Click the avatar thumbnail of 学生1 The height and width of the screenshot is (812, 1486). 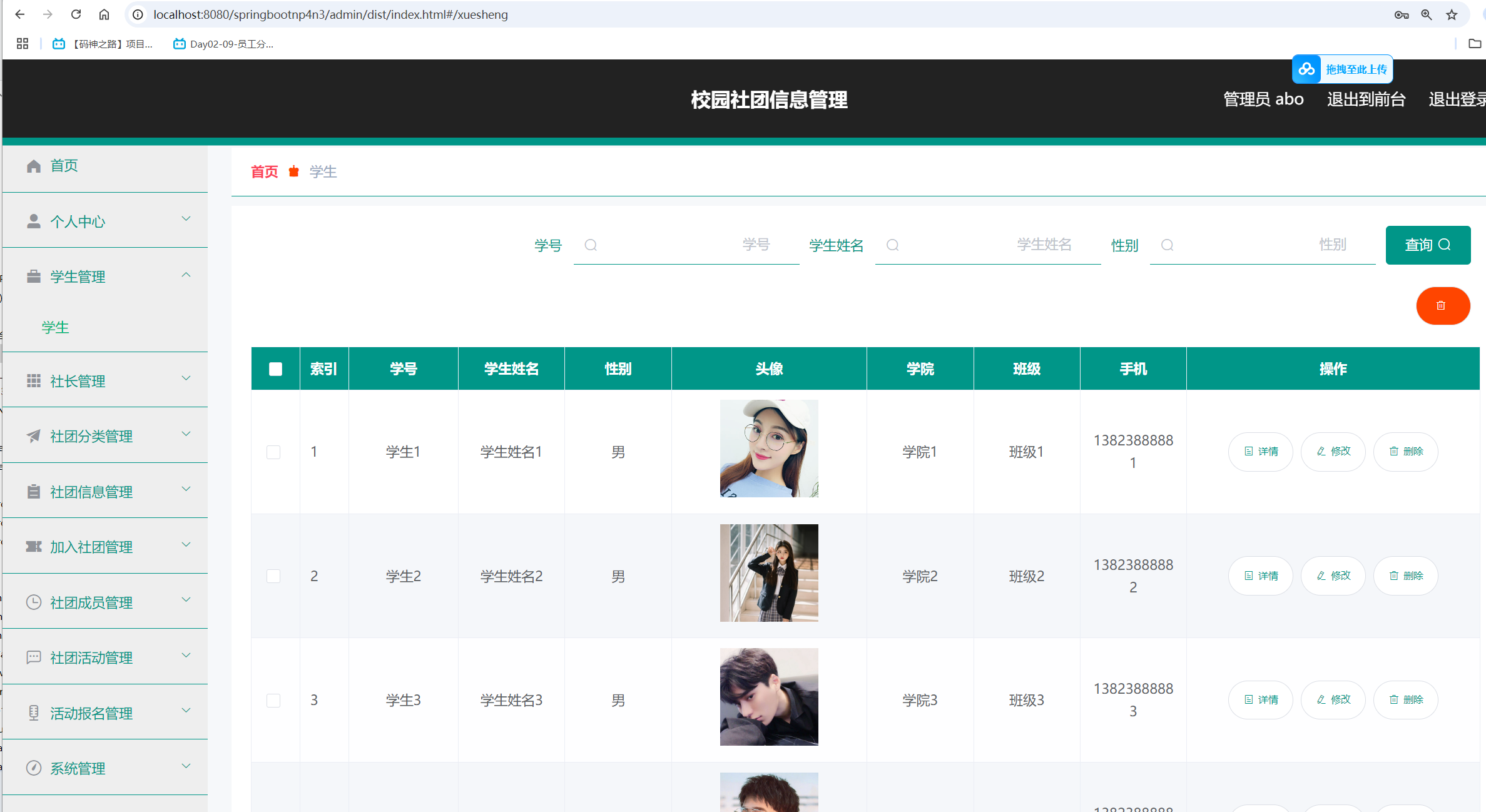[768, 449]
